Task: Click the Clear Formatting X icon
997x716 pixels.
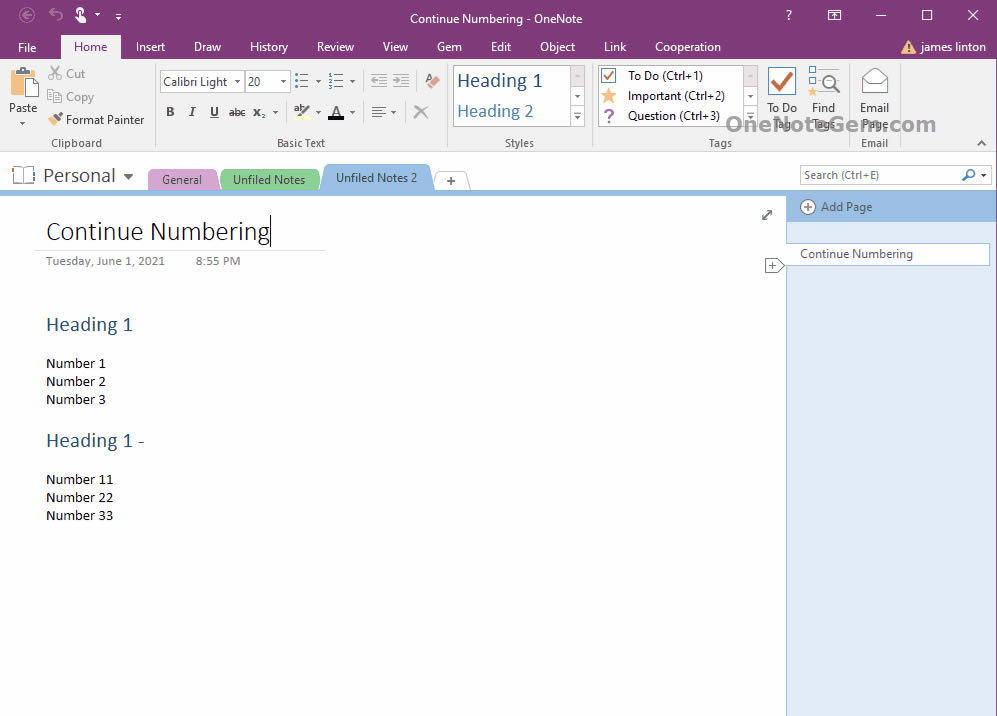Action: click(420, 112)
